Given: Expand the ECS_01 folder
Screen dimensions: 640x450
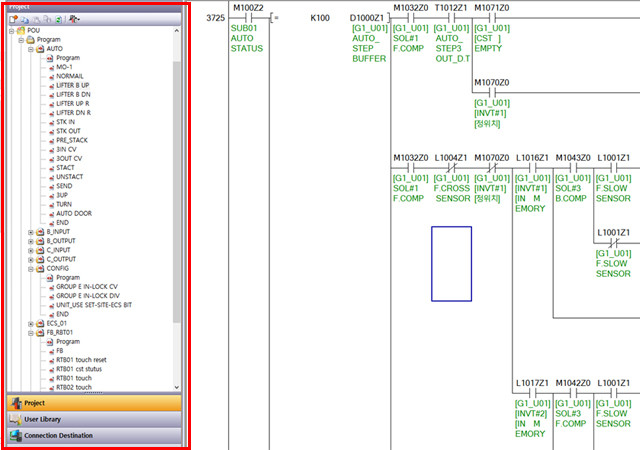Looking at the screenshot, I should [31, 323].
